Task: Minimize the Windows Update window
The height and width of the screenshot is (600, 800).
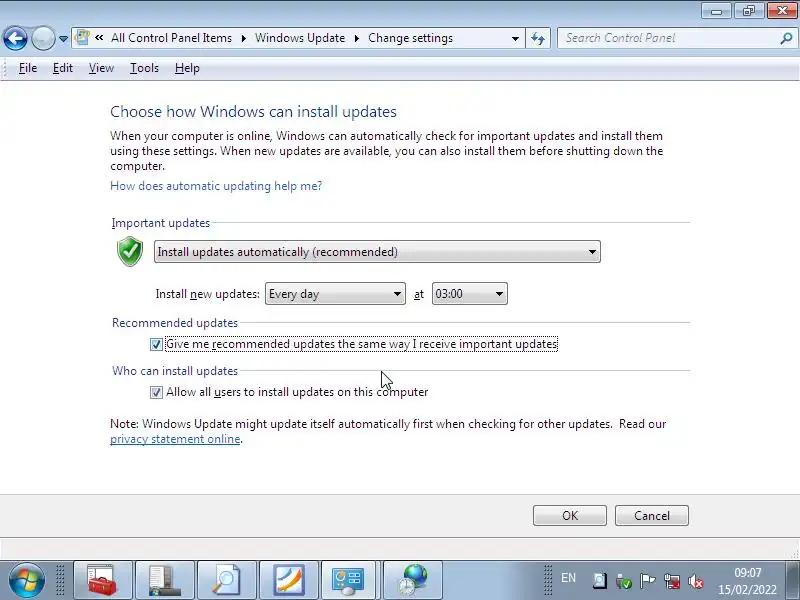Action: 716,11
